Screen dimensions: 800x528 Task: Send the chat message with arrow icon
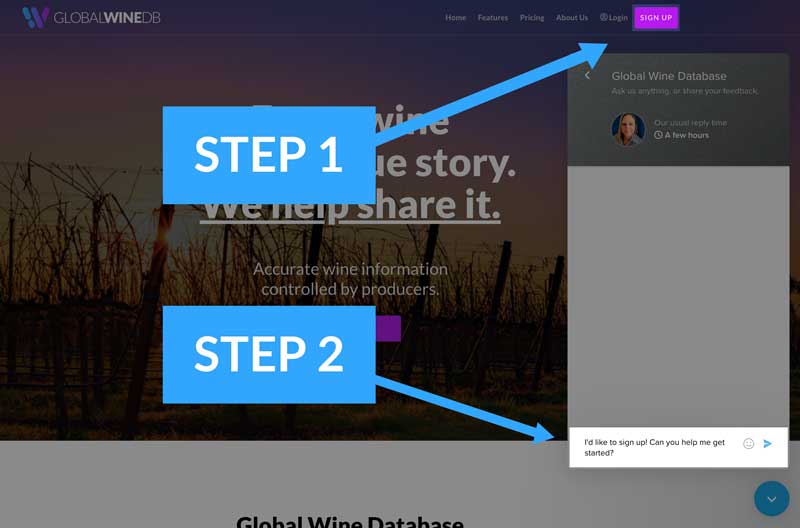click(767, 444)
